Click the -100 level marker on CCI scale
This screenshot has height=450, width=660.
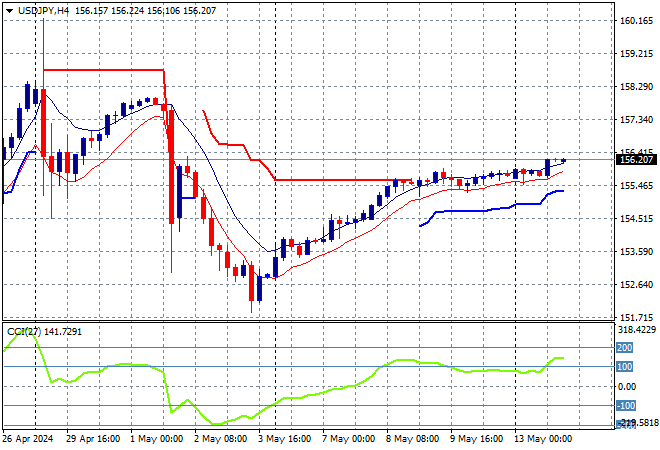(626, 406)
